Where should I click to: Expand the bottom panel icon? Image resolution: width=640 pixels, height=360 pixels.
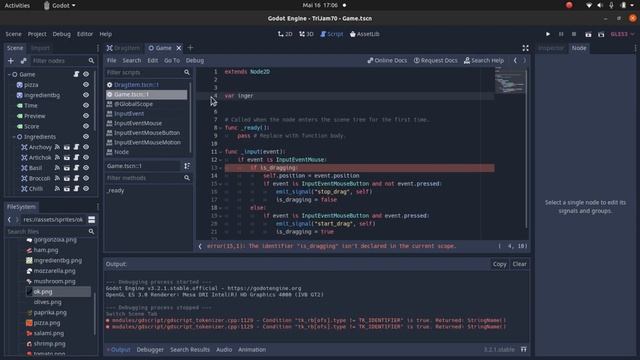tap(524, 349)
